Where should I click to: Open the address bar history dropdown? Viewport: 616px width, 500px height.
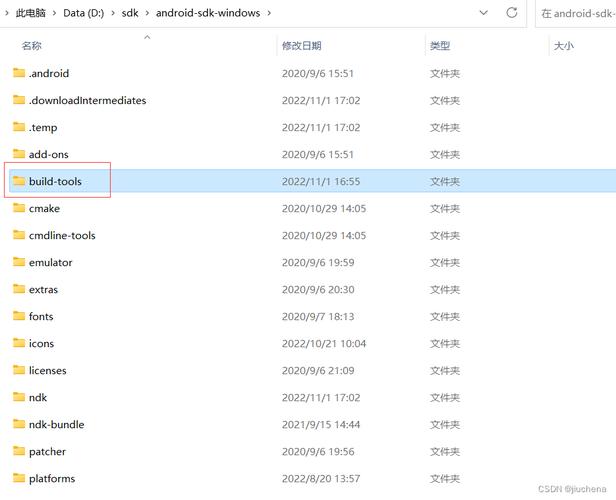coord(484,13)
